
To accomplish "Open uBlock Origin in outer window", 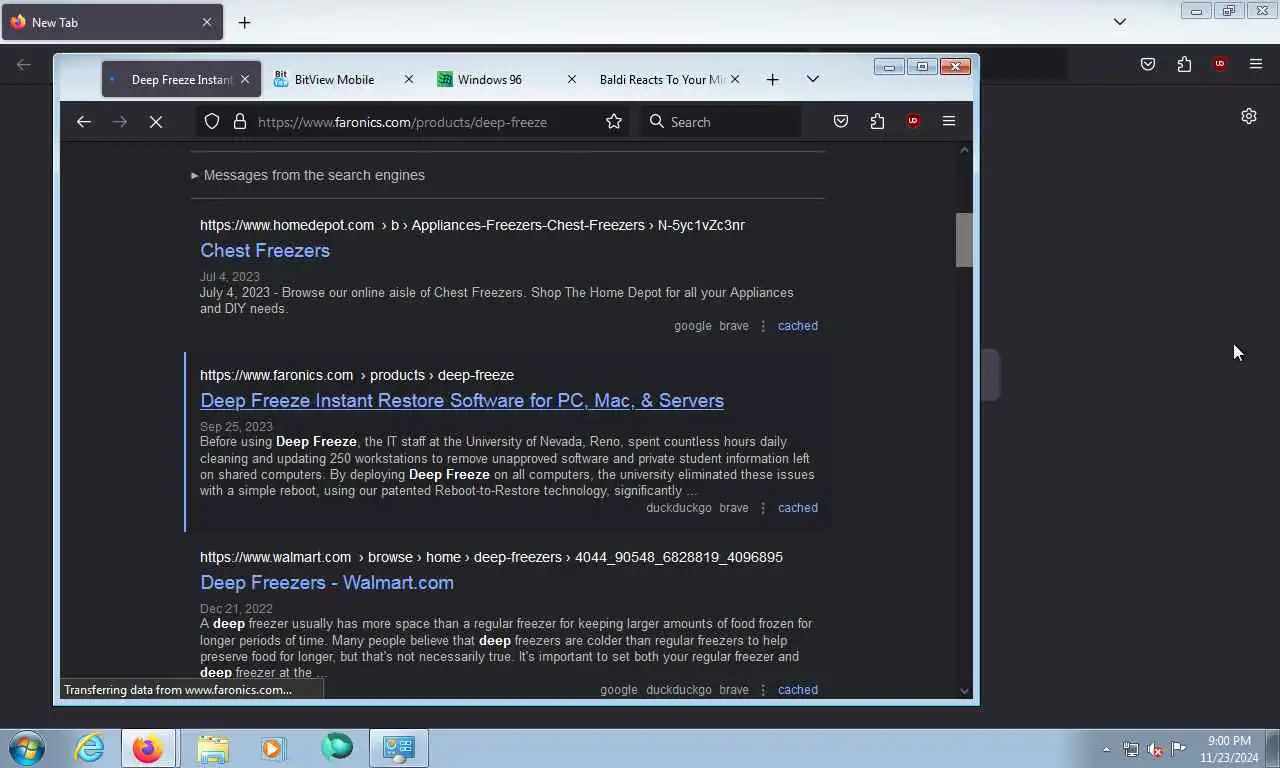I will click(x=1220, y=65).
